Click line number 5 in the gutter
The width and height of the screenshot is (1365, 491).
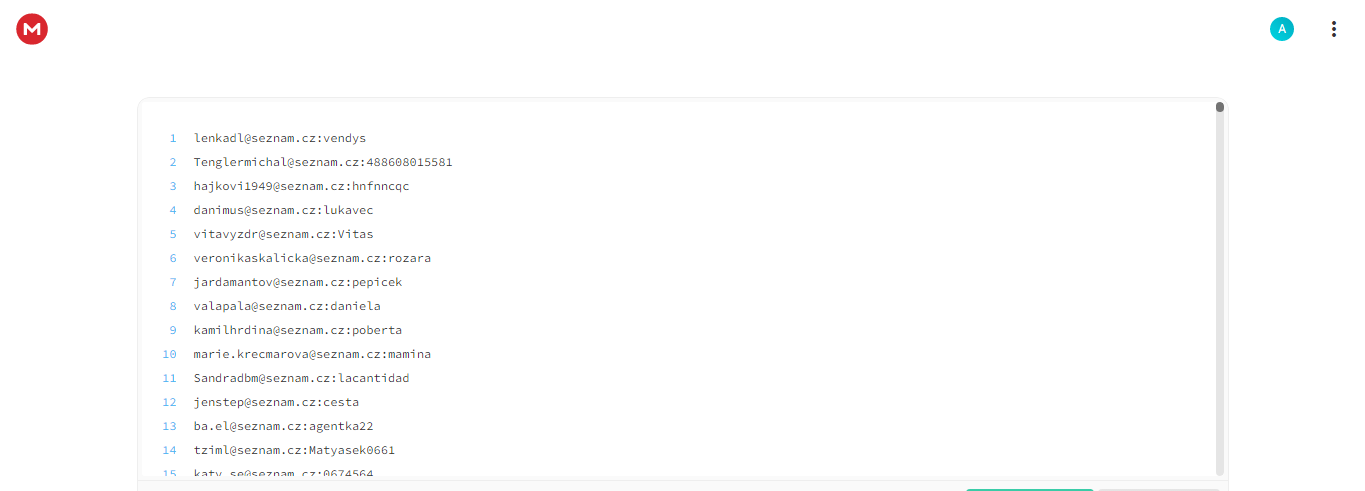172,234
